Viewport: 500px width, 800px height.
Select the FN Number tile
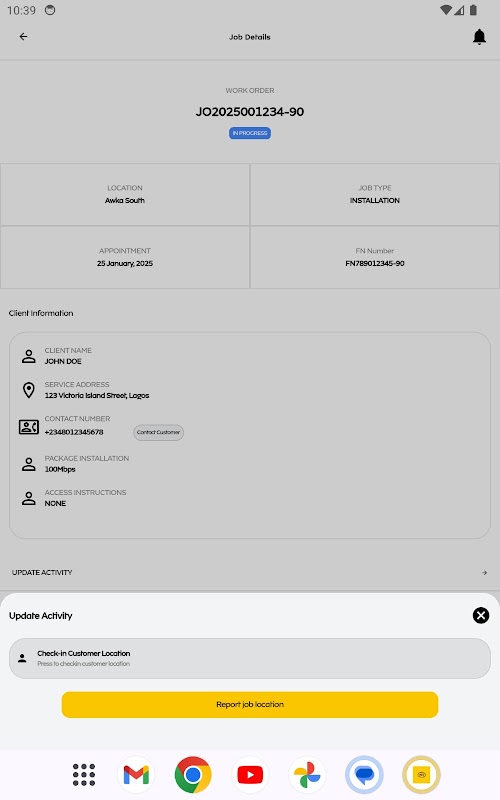pos(375,257)
